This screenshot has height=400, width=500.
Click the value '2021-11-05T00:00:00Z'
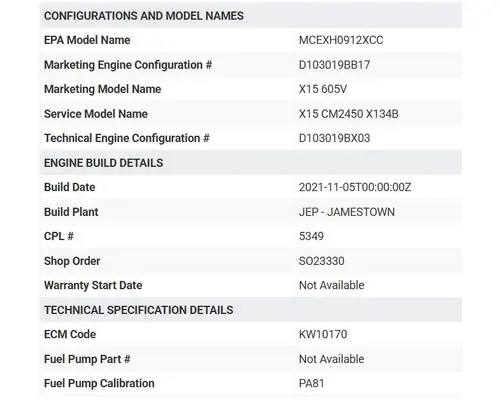tap(355, 187)
